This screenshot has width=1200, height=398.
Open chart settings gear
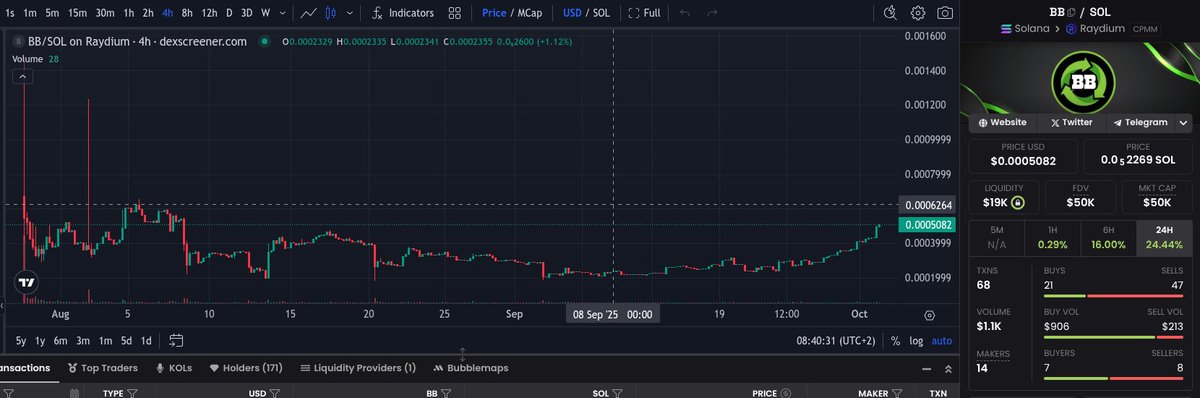[918, 13]
